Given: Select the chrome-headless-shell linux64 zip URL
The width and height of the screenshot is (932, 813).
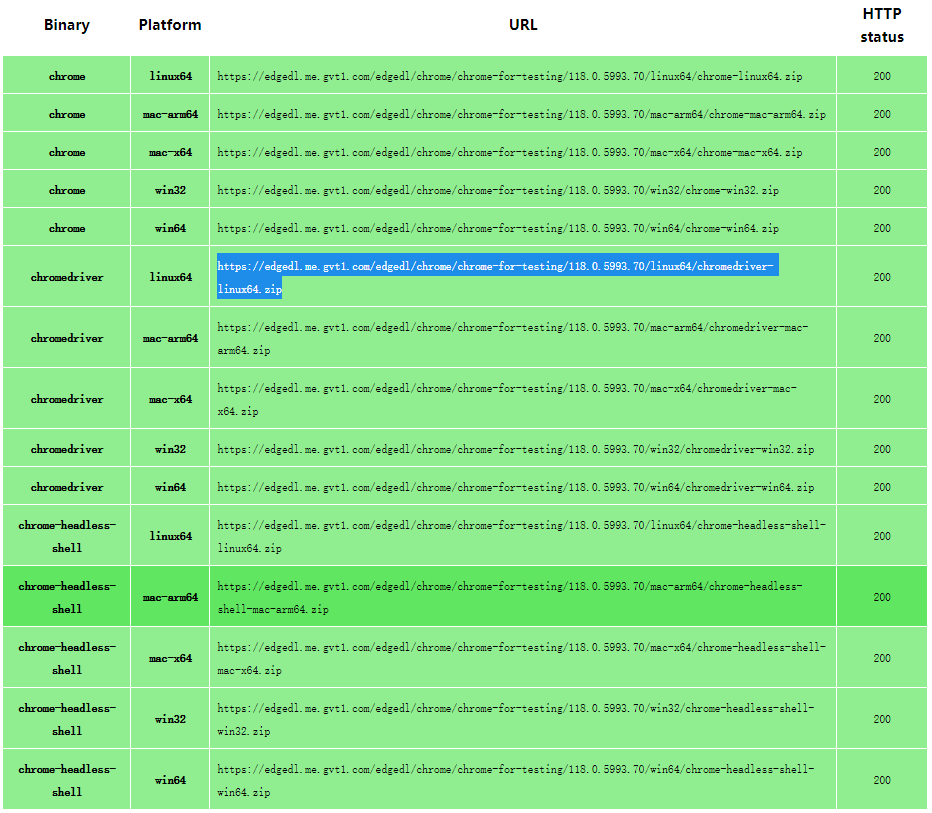Looking at the screenshot, I should (521, 536).
